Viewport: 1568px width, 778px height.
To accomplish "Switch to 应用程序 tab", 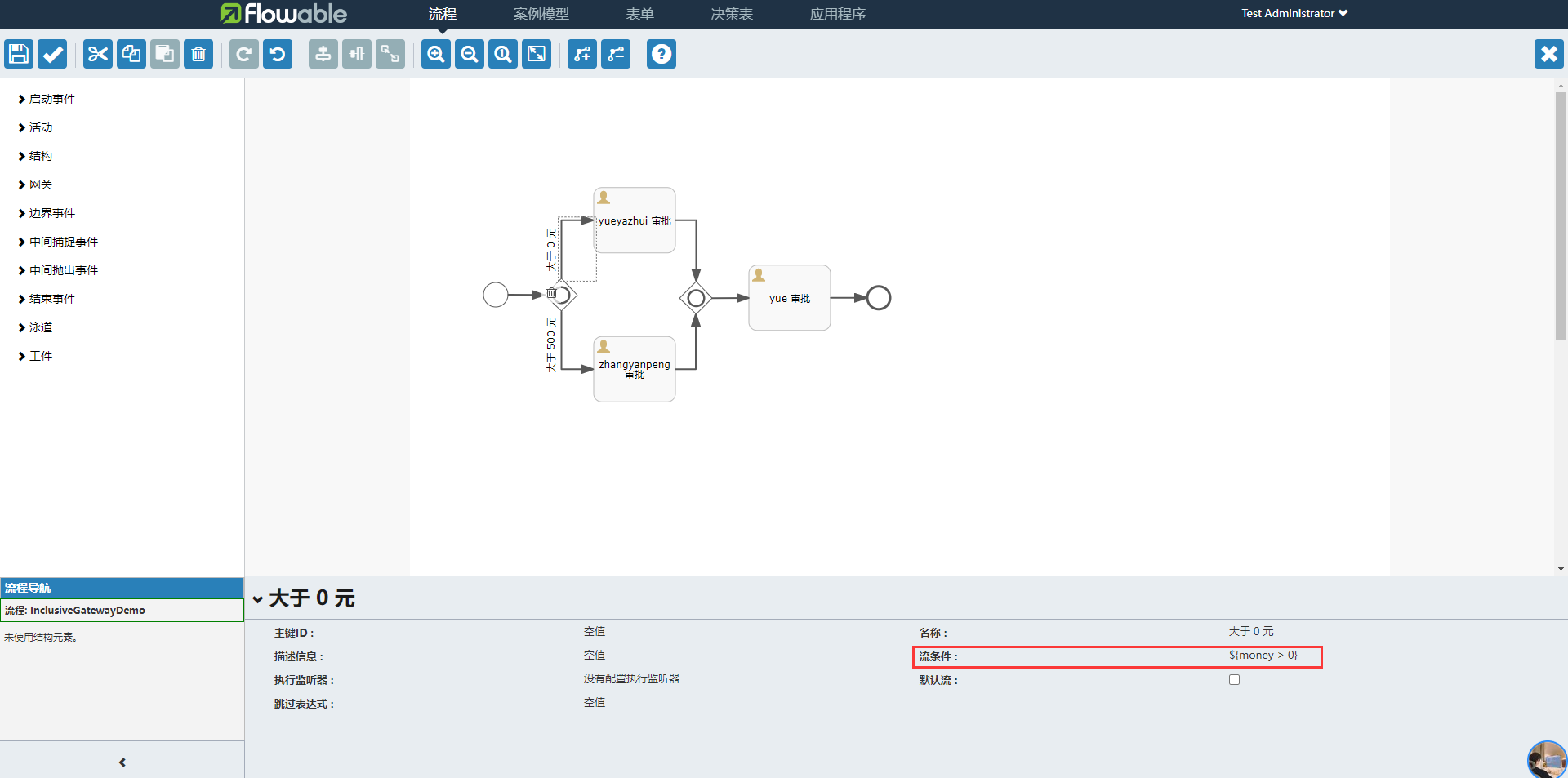I will tap(838, 14).
